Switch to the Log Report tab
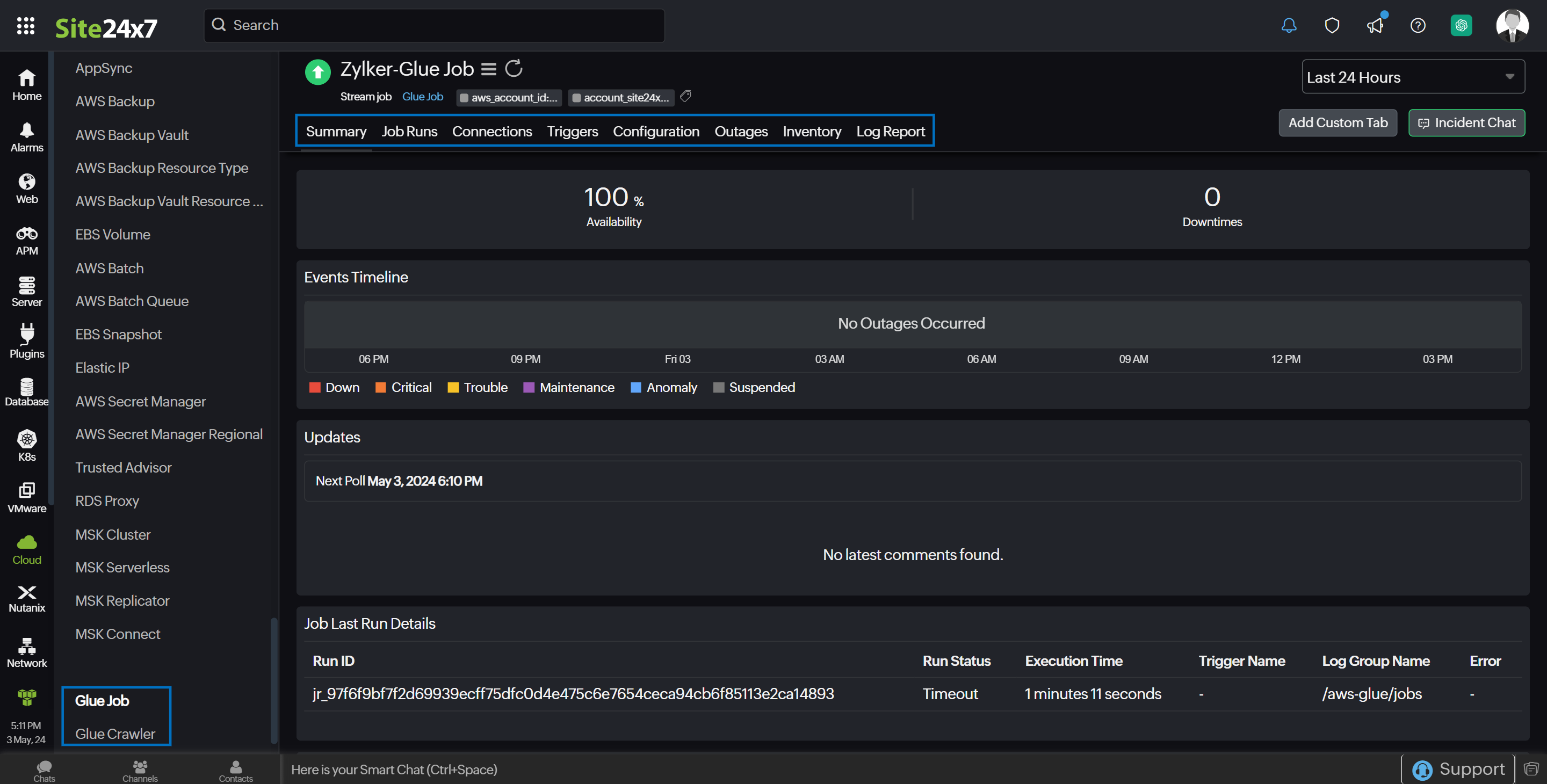The height and width of the screenshot is (784, 1547). click(x=890, y=132)
